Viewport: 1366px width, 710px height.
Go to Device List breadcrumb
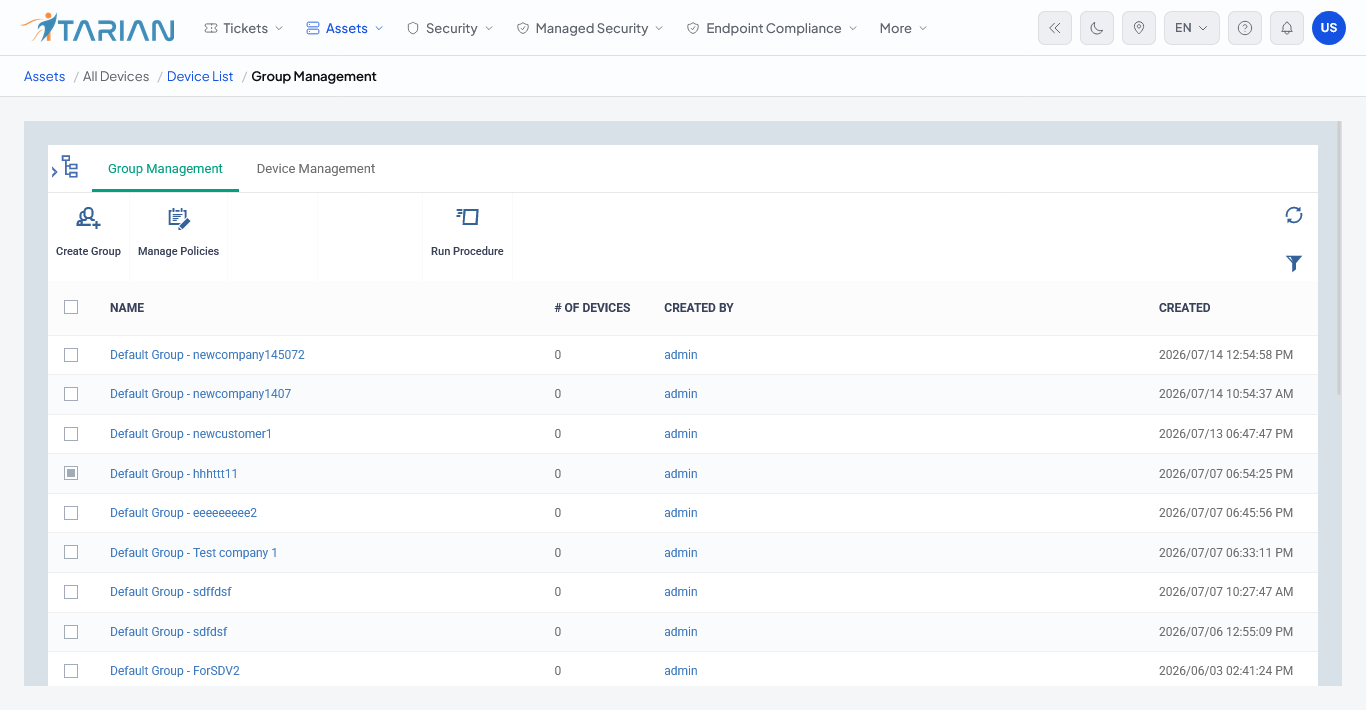pos(200,76)
